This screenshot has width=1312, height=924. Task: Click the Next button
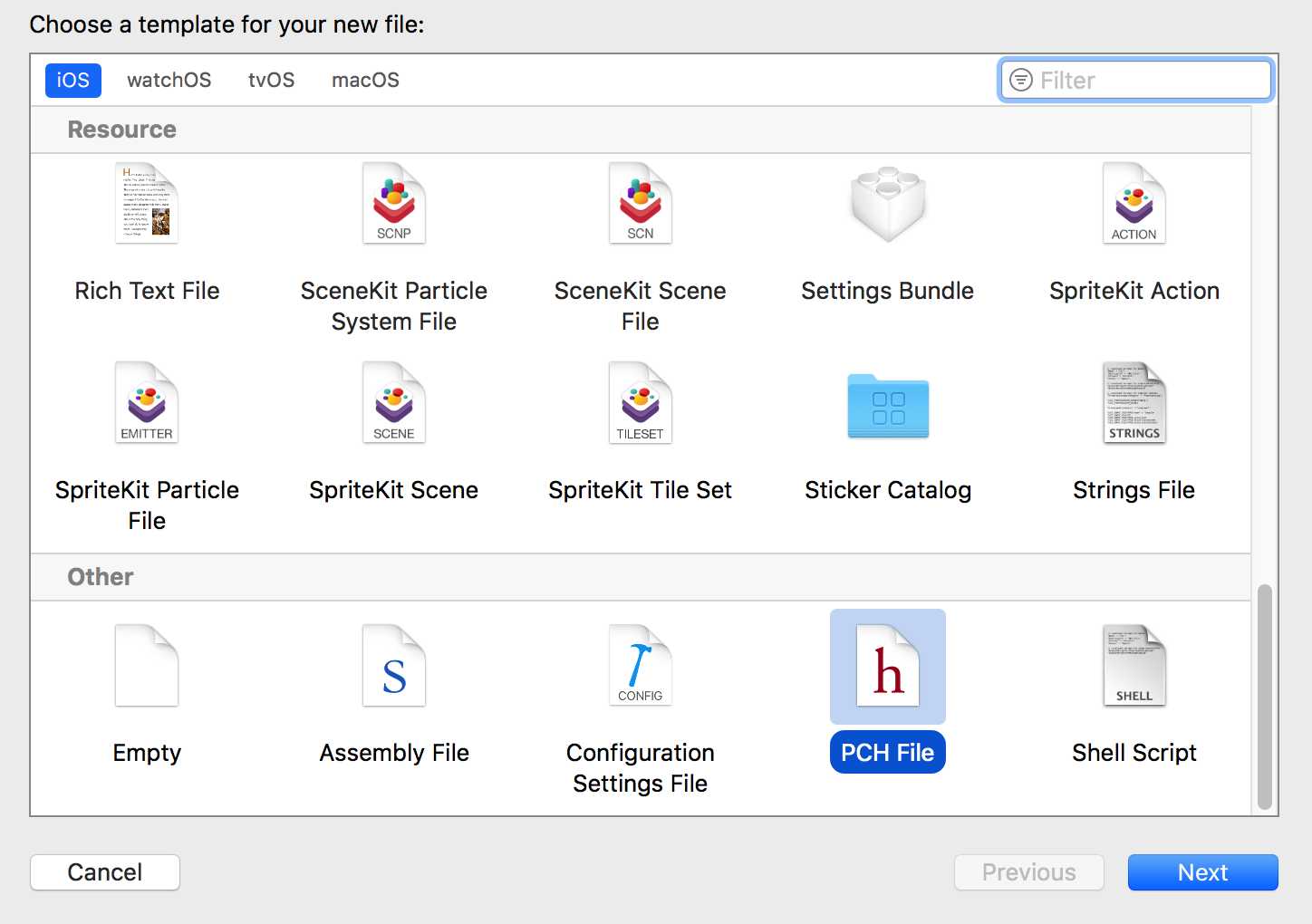coord(1203,872)
